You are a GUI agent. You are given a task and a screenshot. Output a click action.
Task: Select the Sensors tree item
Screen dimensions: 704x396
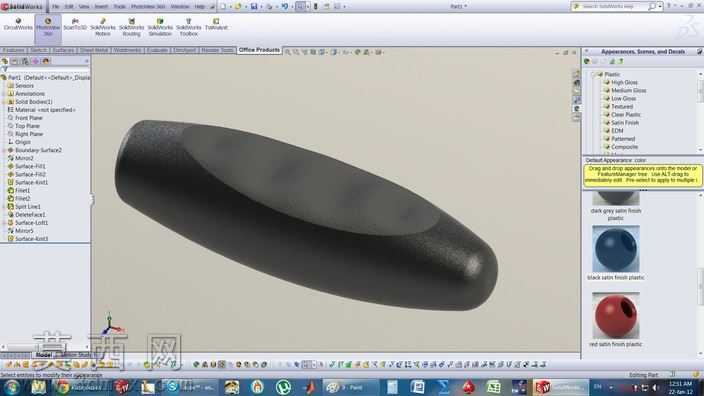coord(24,86)
